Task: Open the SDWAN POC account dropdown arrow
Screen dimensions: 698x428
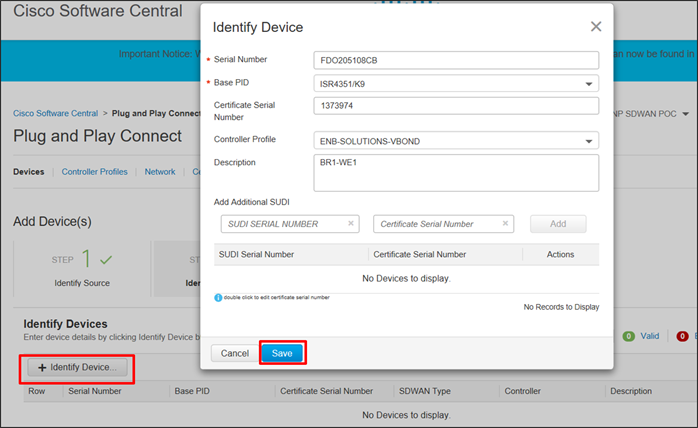Action: [x=686, y=114]
